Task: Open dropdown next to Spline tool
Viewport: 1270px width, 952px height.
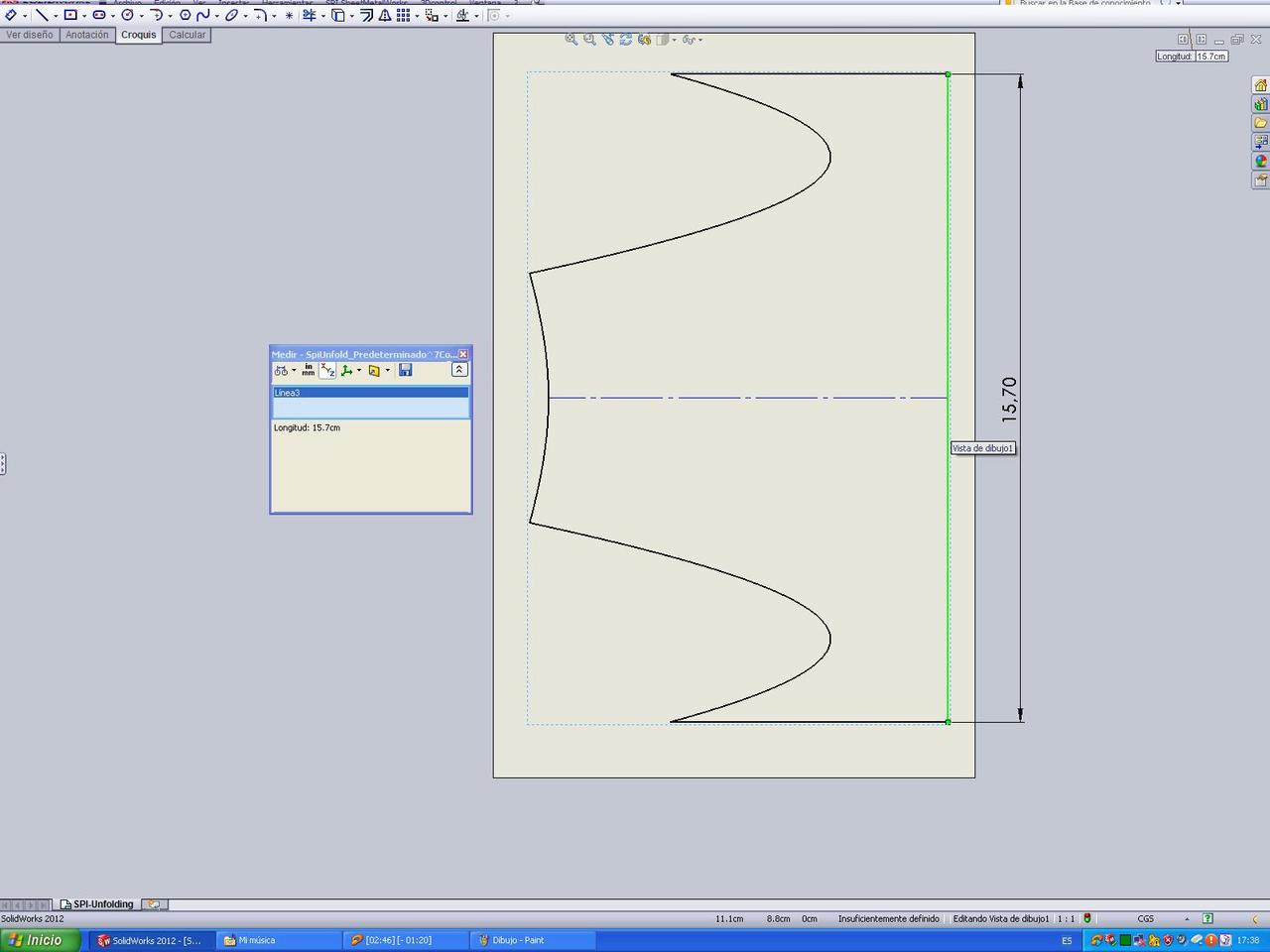Action: tap(217, 16)
